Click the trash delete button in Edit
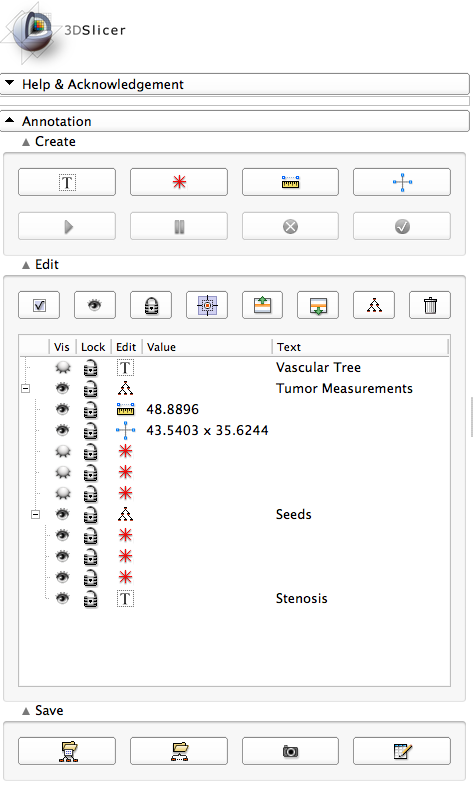The width and height of the screenshot is (473, 788). point(430,305)
